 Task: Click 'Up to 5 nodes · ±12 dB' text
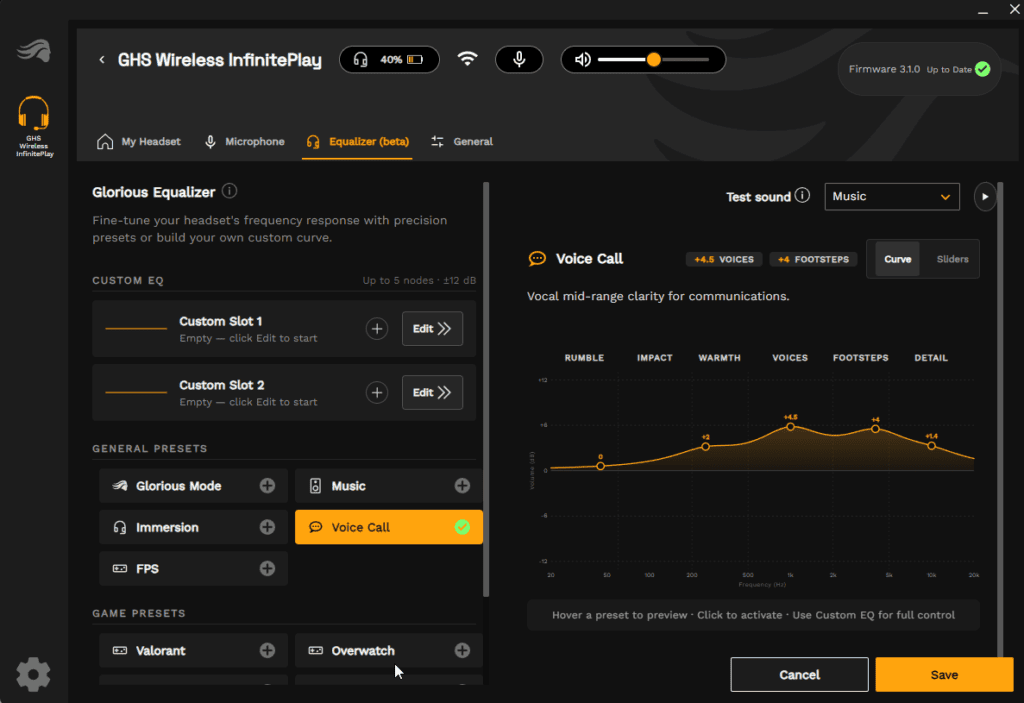(x=419, y=280)
